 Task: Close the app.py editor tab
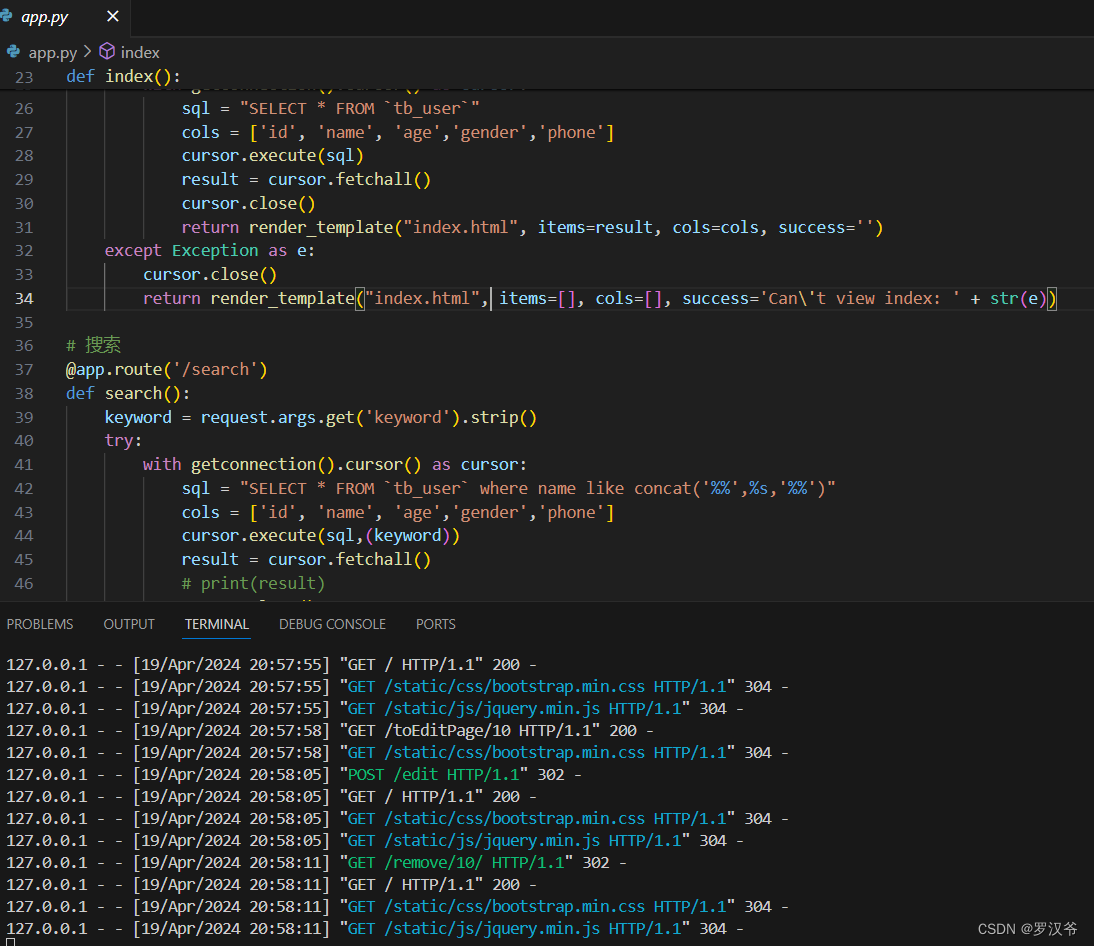click(x=112, y=16)
